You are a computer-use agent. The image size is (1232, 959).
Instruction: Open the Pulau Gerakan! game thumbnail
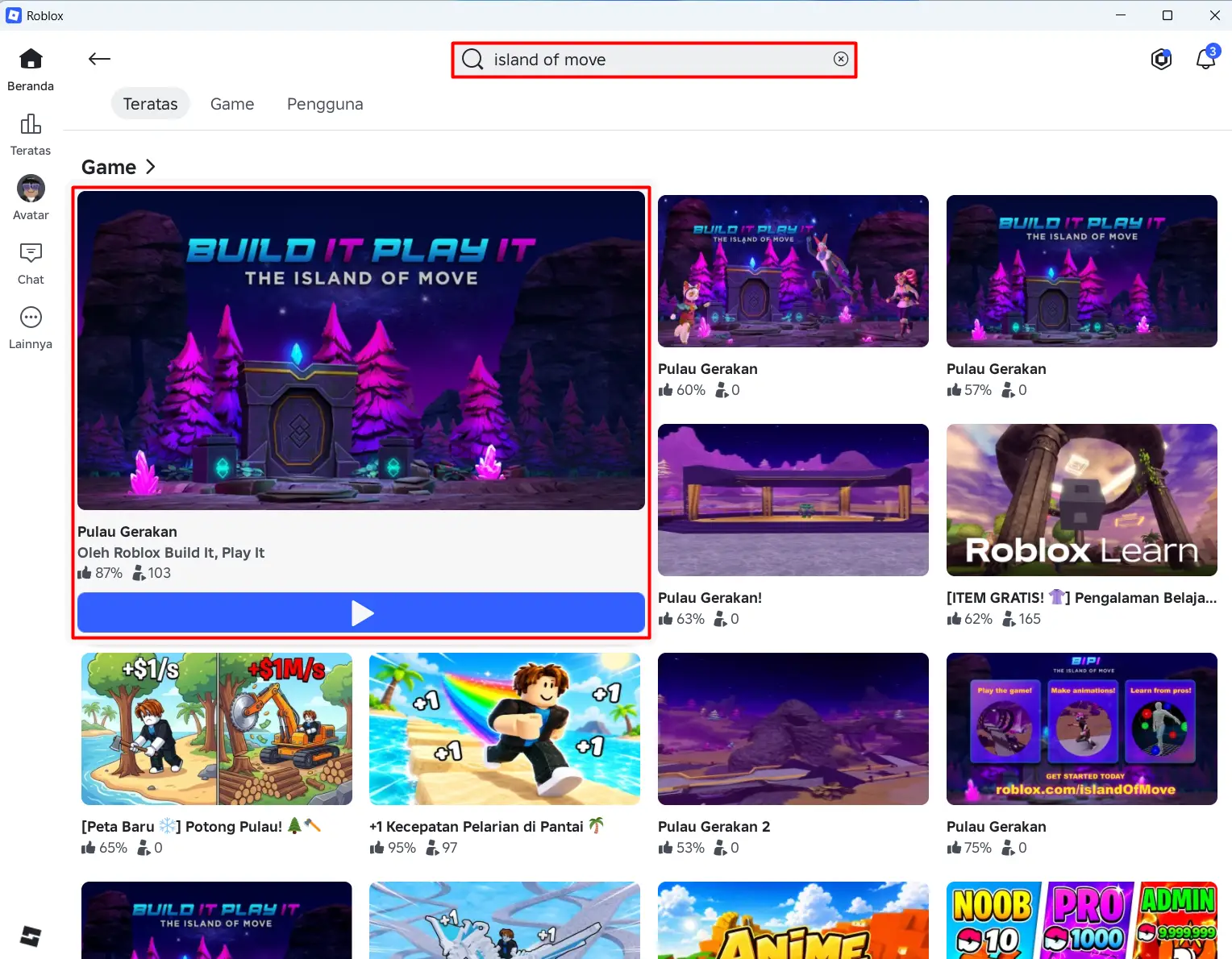point(793,500)
